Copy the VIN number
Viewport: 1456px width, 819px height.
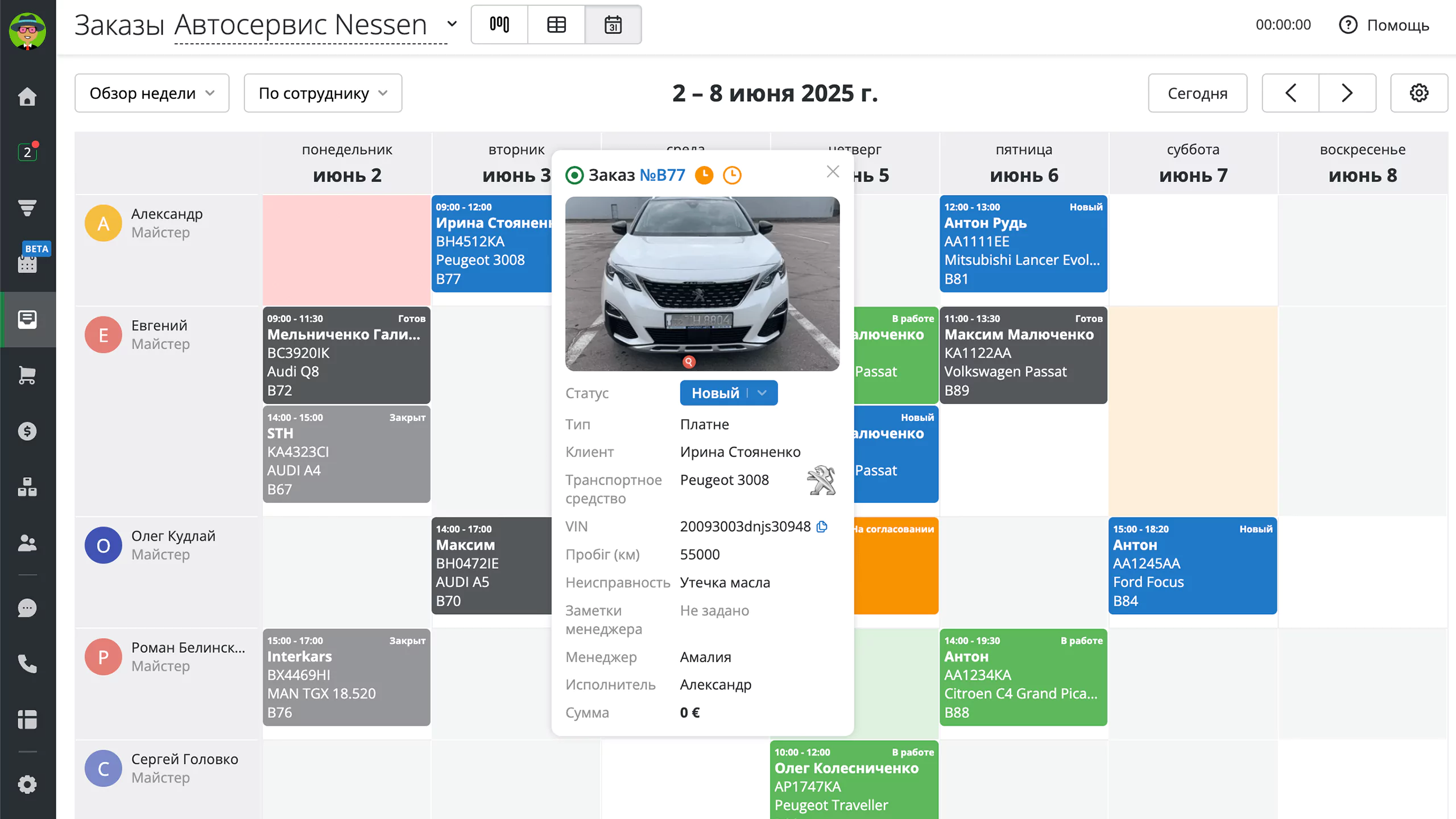[822, 527]
